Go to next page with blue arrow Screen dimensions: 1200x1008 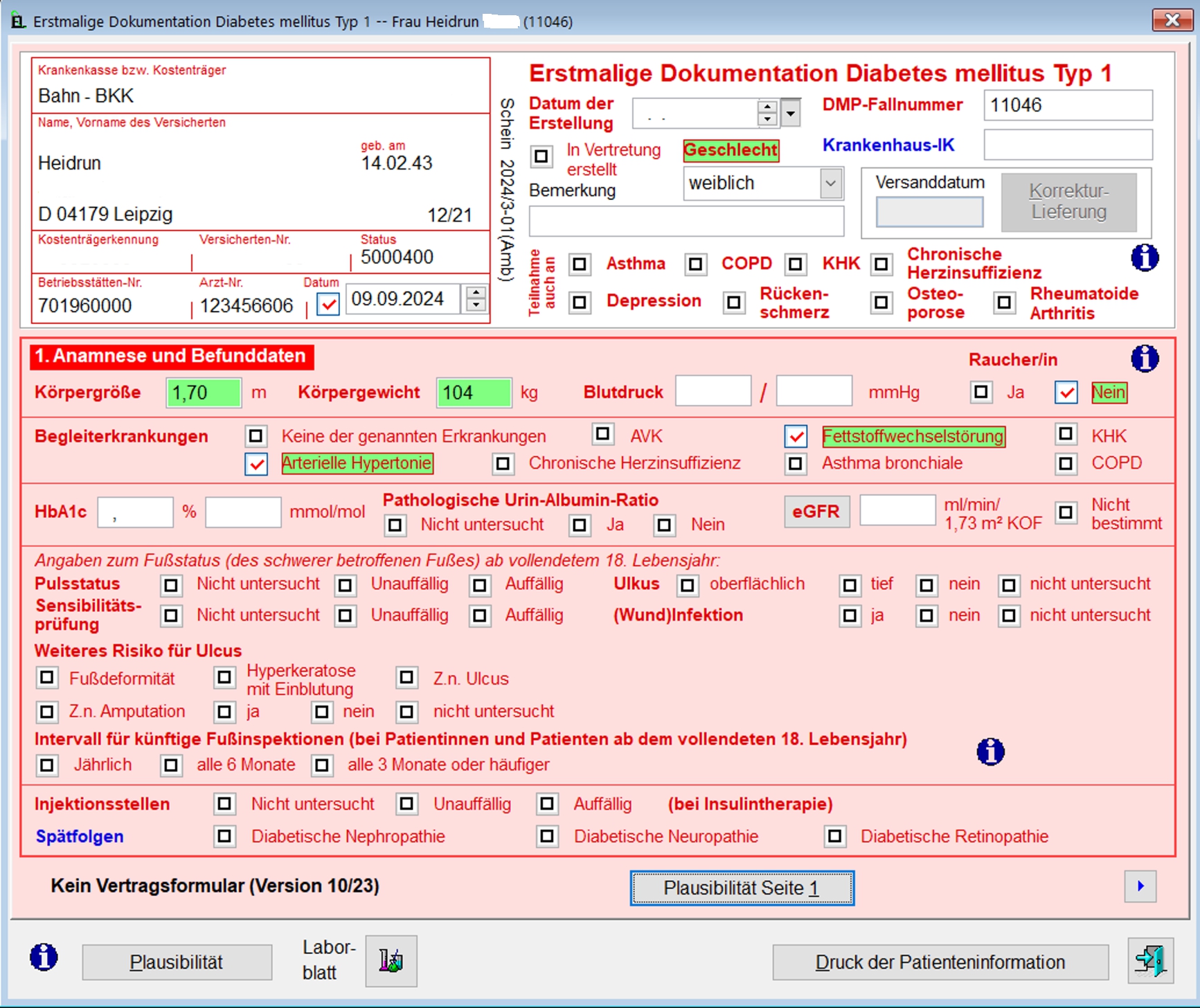pyautogui.click(x=1140, y=886)
